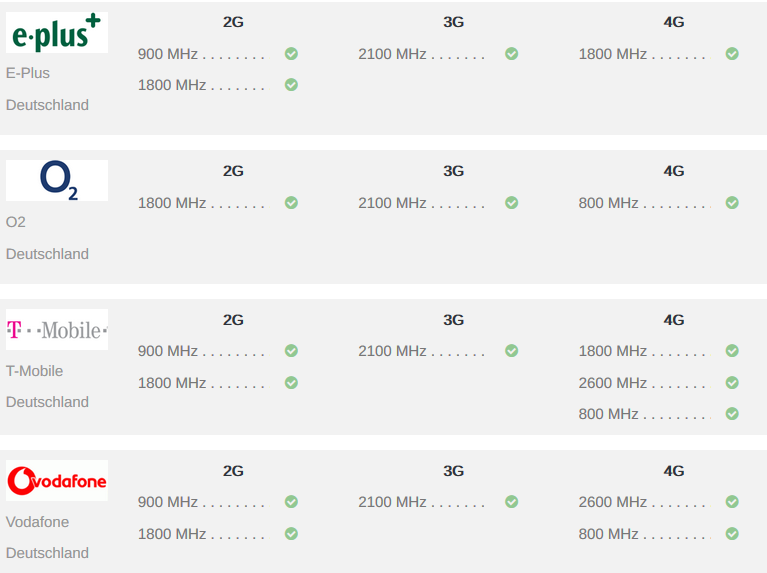Click the E-Plus carrier name text
The height and width of the screenshot is (573, 767).
(x=28, y=73)
